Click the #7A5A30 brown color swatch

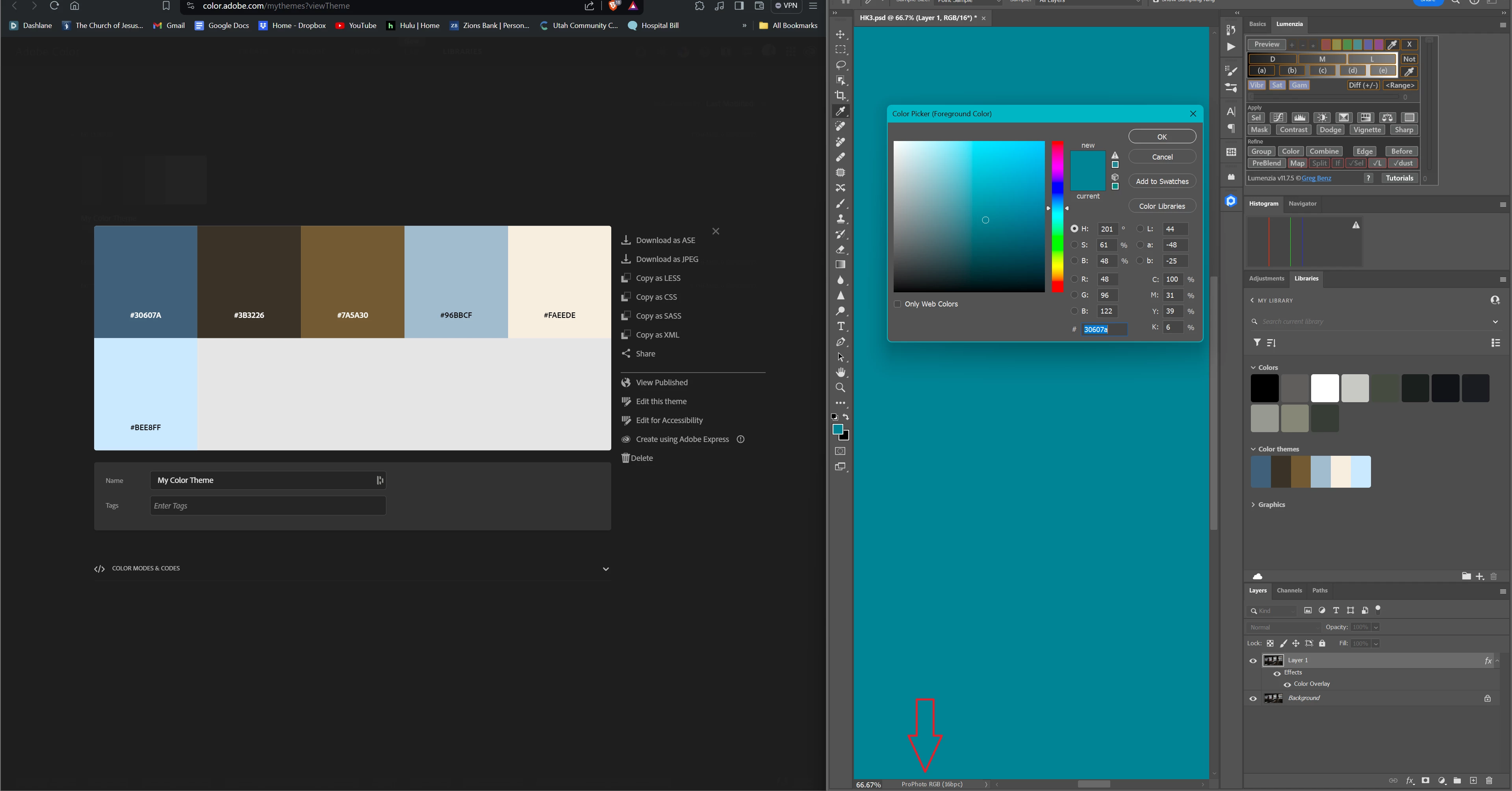(352, 282)
